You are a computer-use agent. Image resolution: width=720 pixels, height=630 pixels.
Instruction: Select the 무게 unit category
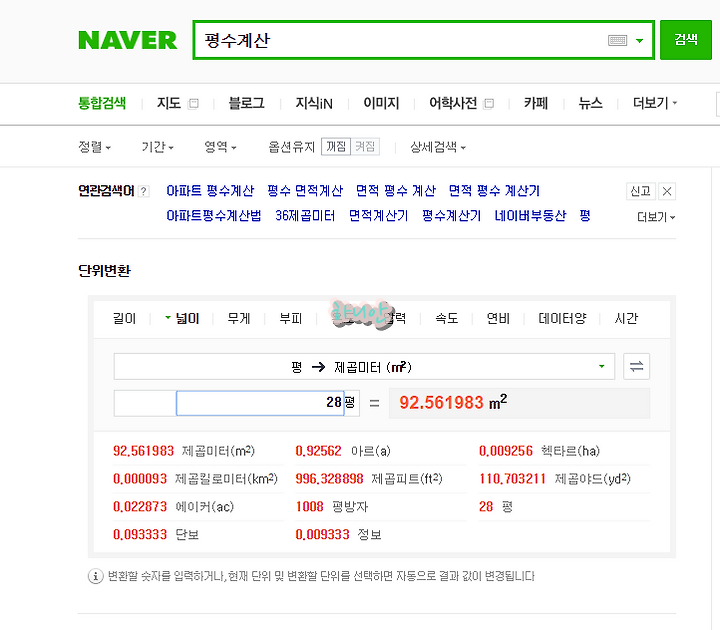(x=239, y=318)
